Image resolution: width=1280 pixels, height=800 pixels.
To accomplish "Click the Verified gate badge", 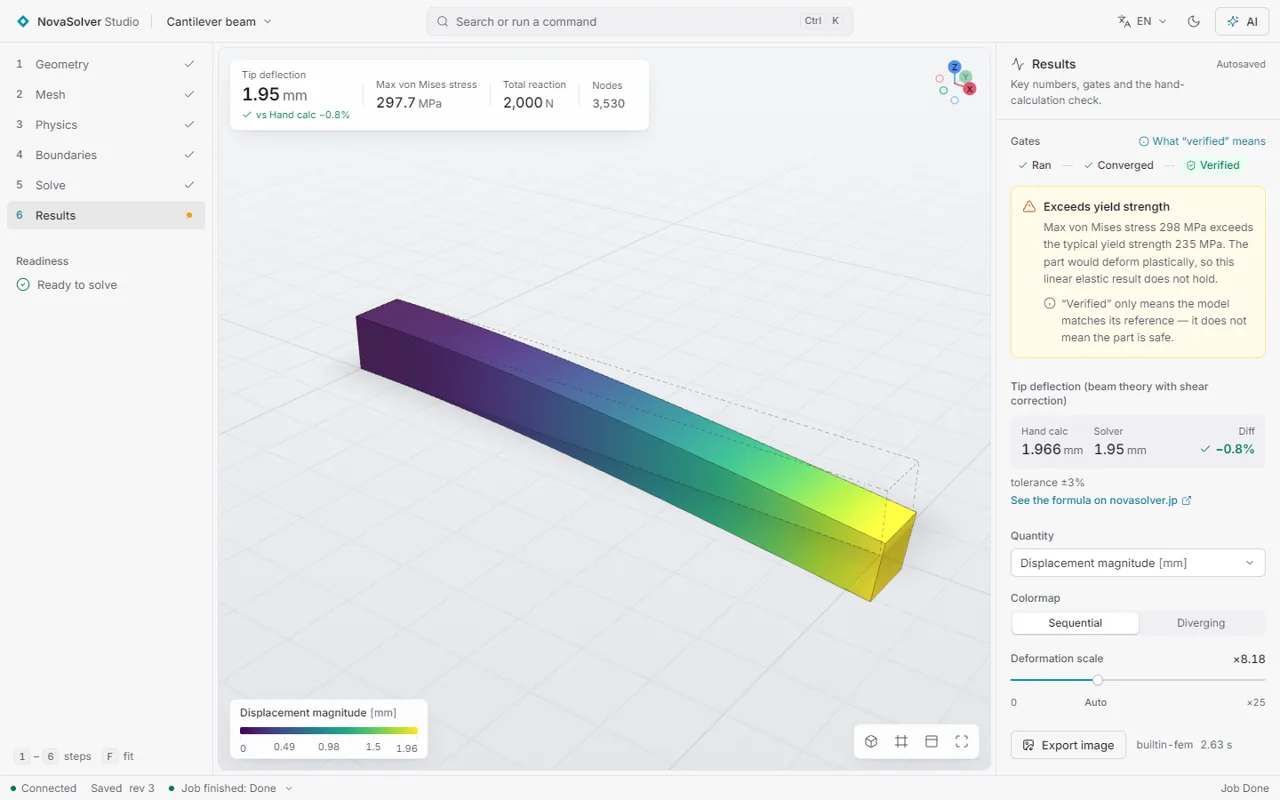I will pyautogui.click(x=1213, y=165).
